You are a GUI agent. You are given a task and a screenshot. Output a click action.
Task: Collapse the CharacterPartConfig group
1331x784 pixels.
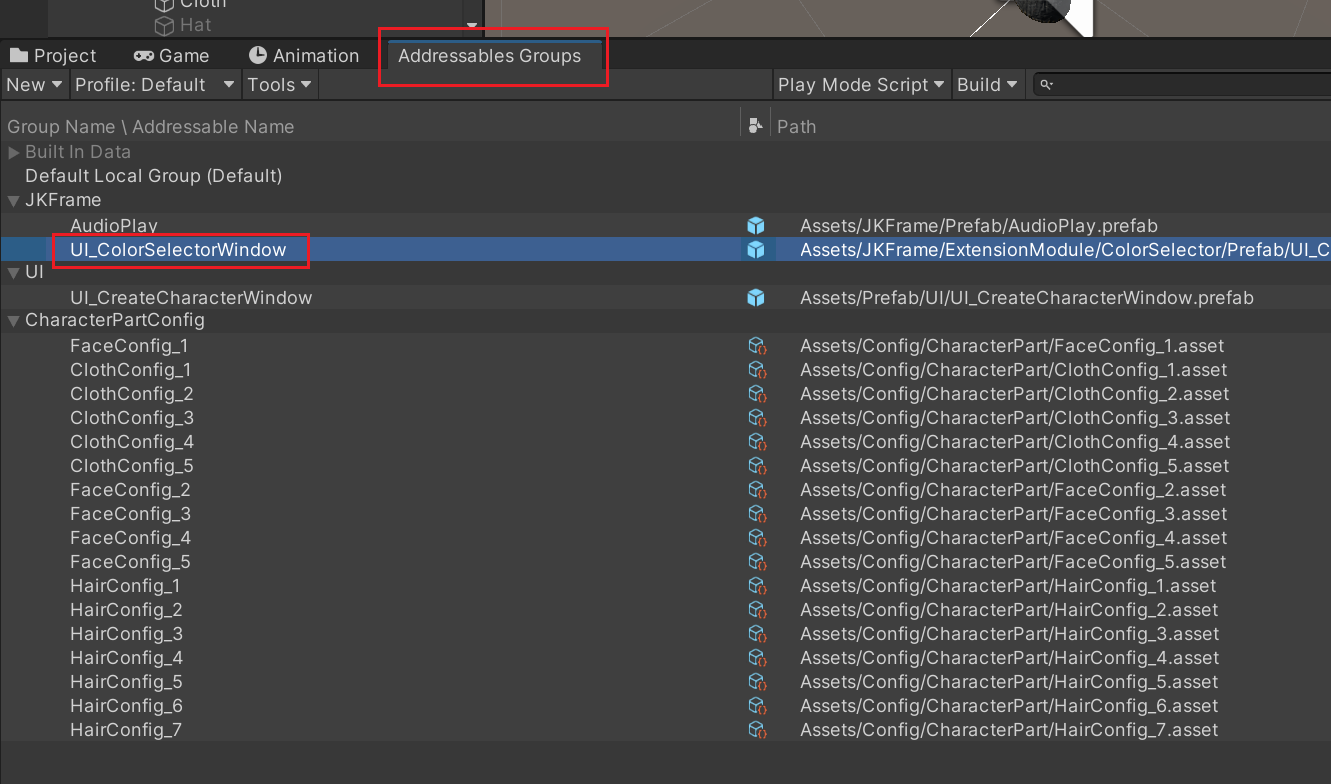tap(14, 320)
